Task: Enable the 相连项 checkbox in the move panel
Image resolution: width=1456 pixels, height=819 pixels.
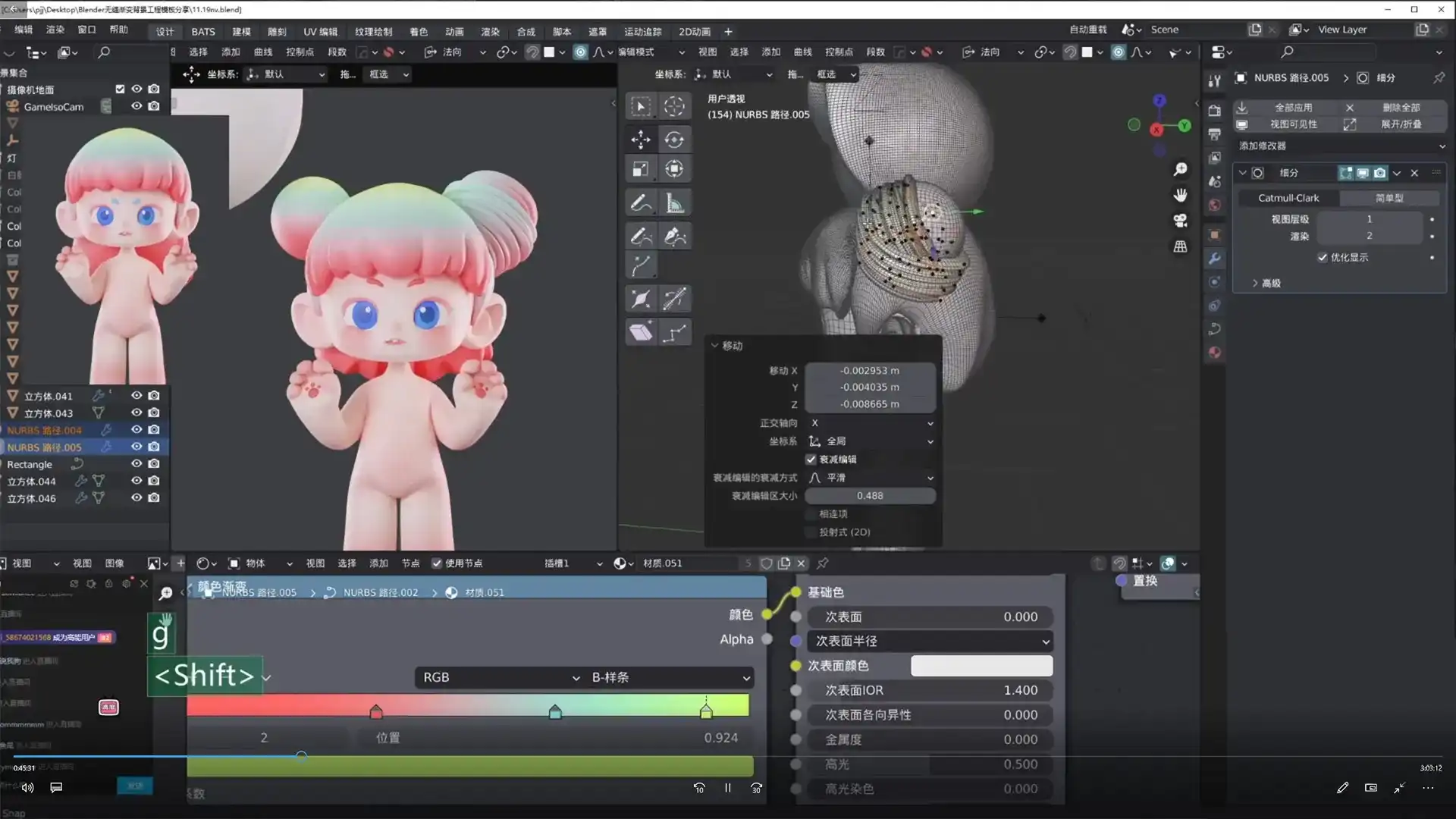Action: pyautogui.click(x=811, y=513)
